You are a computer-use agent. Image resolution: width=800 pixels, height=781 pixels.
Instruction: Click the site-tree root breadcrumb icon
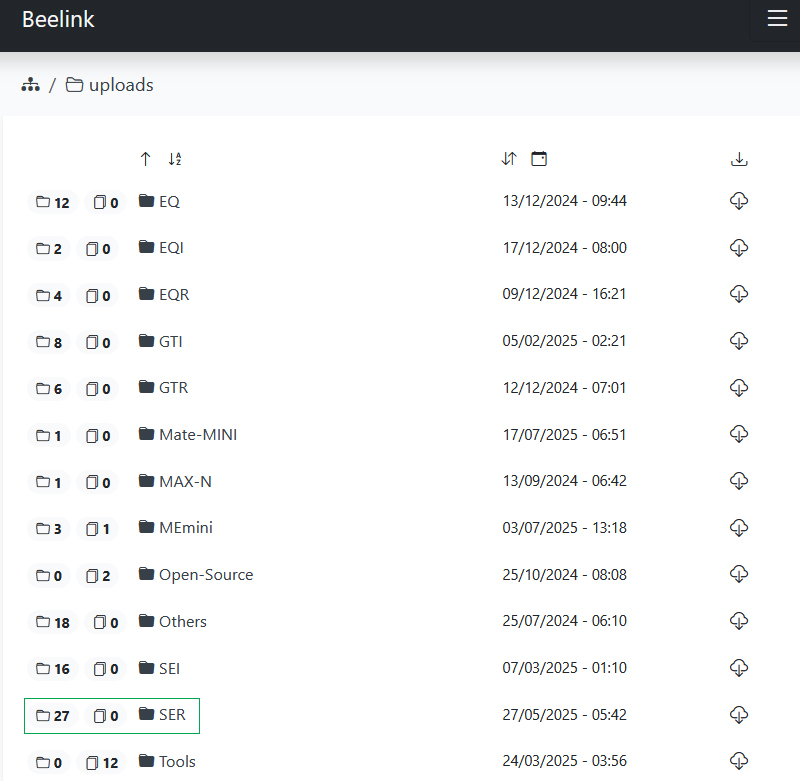click(31, 85)
